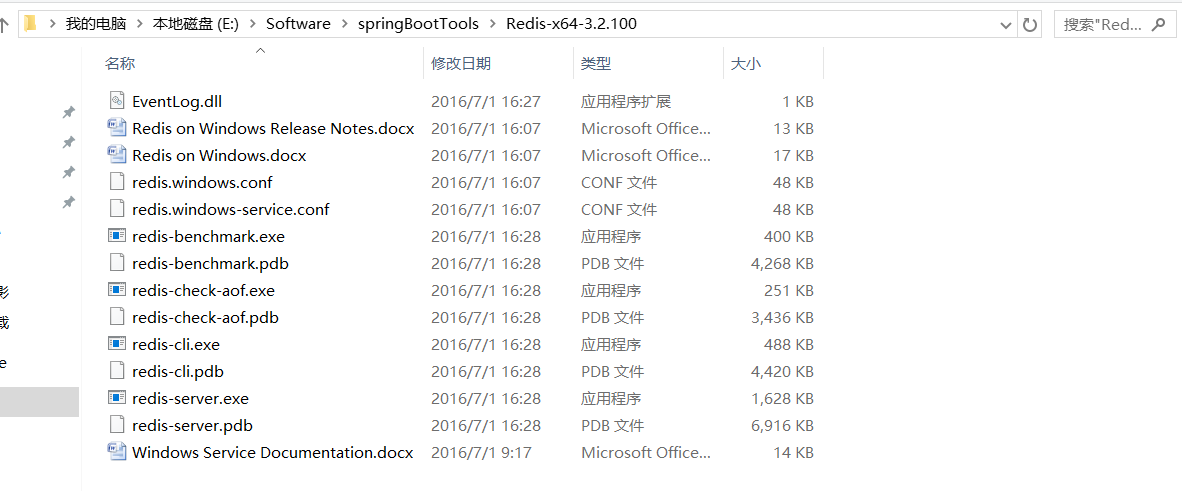Select redis-check-aof.exe file name
Image resolution: width=1182 pixels, height=491 pixels.
(204, 290)
